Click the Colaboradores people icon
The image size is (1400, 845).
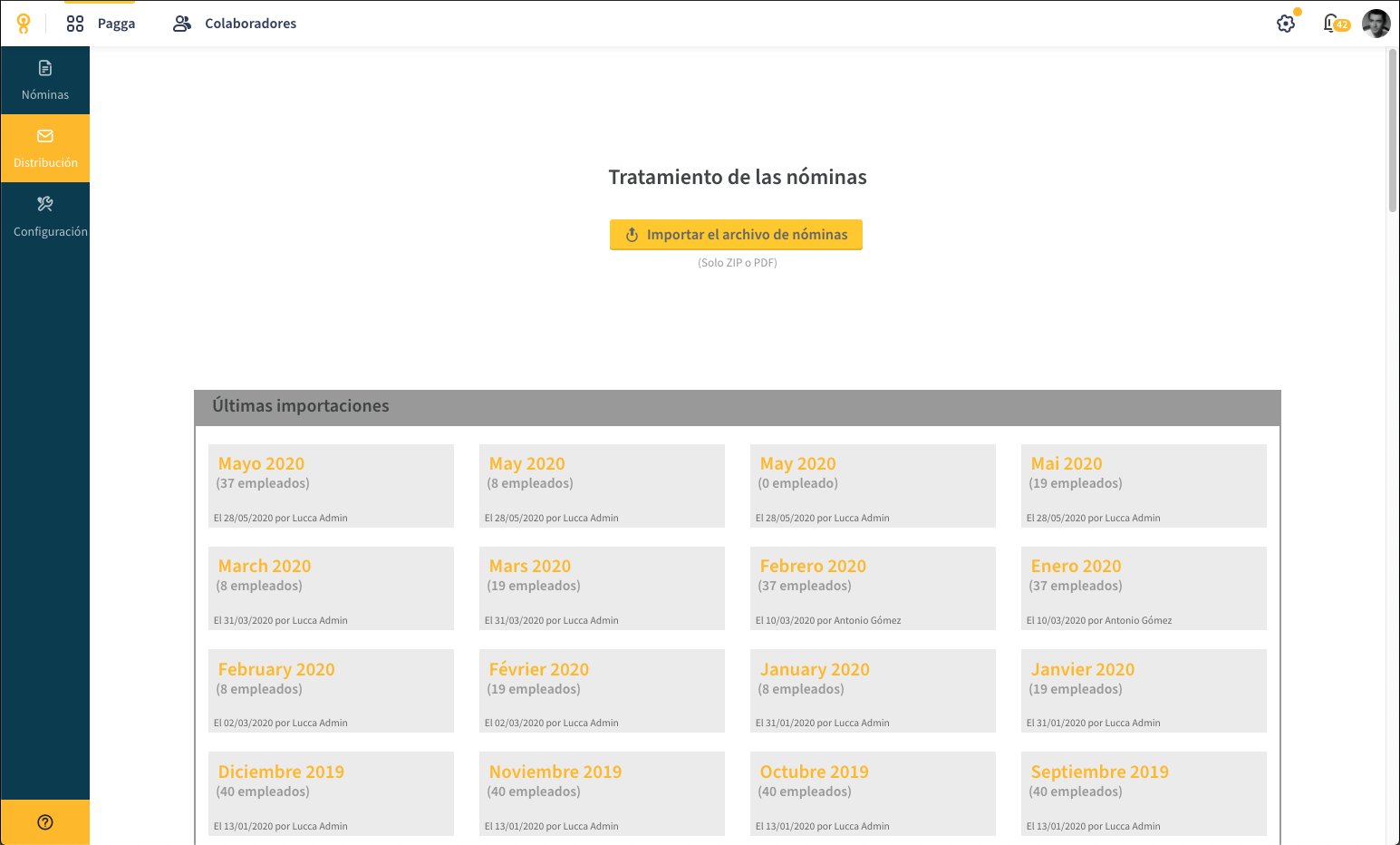[182, 24]
